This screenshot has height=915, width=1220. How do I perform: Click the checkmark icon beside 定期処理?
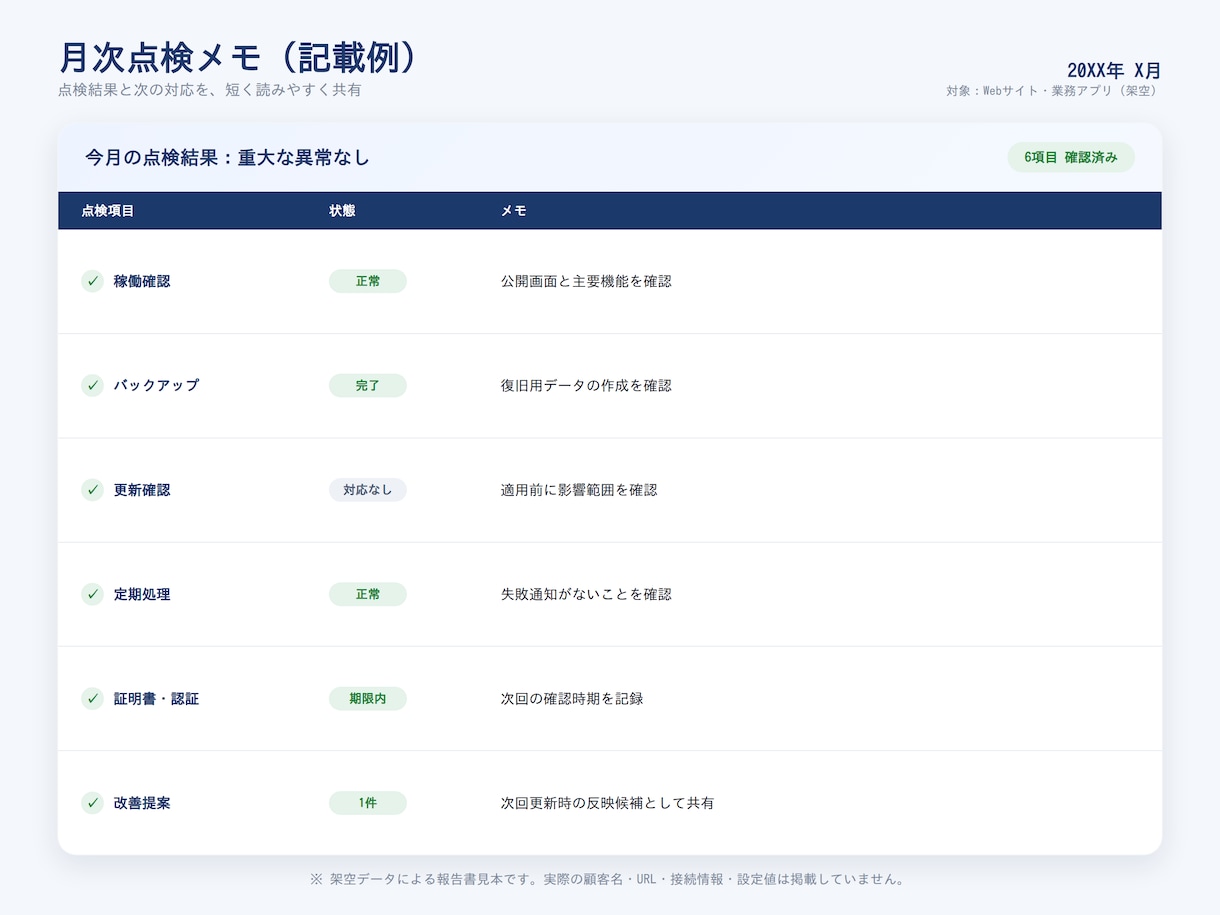coord(93,594)
